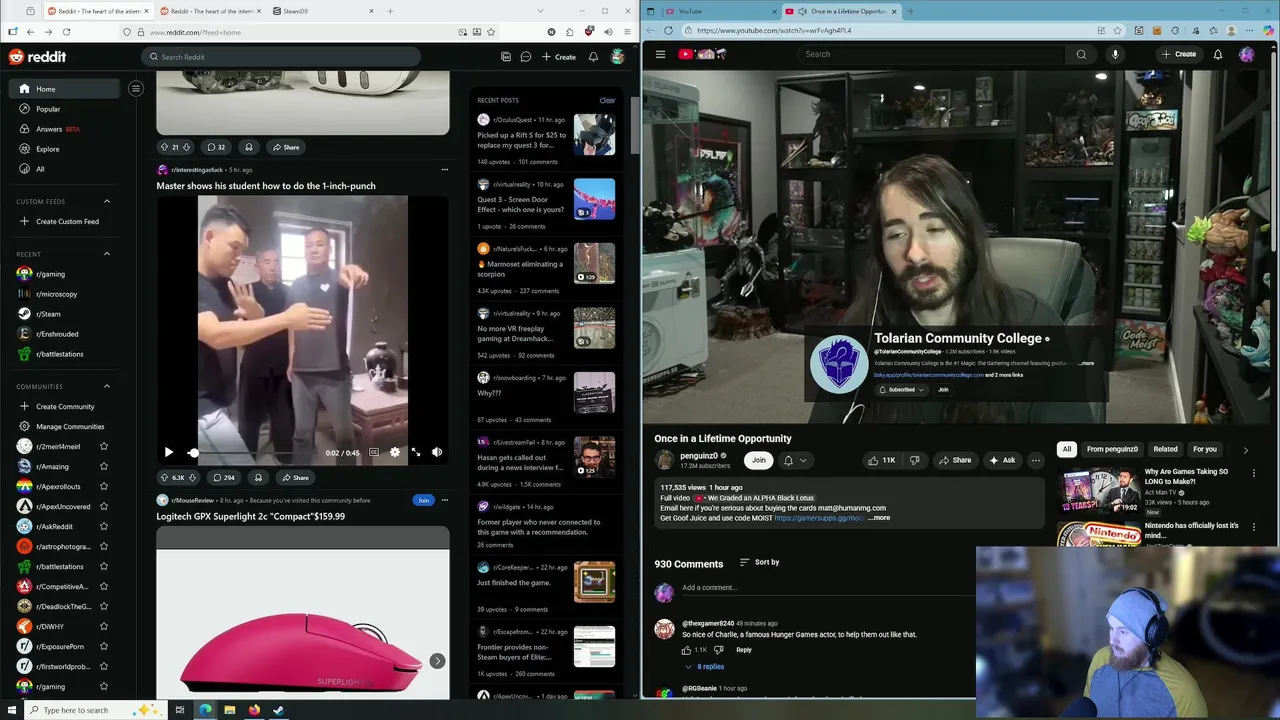
Task: Favorite r/battlestations community star in Communities
Action: 104,566
